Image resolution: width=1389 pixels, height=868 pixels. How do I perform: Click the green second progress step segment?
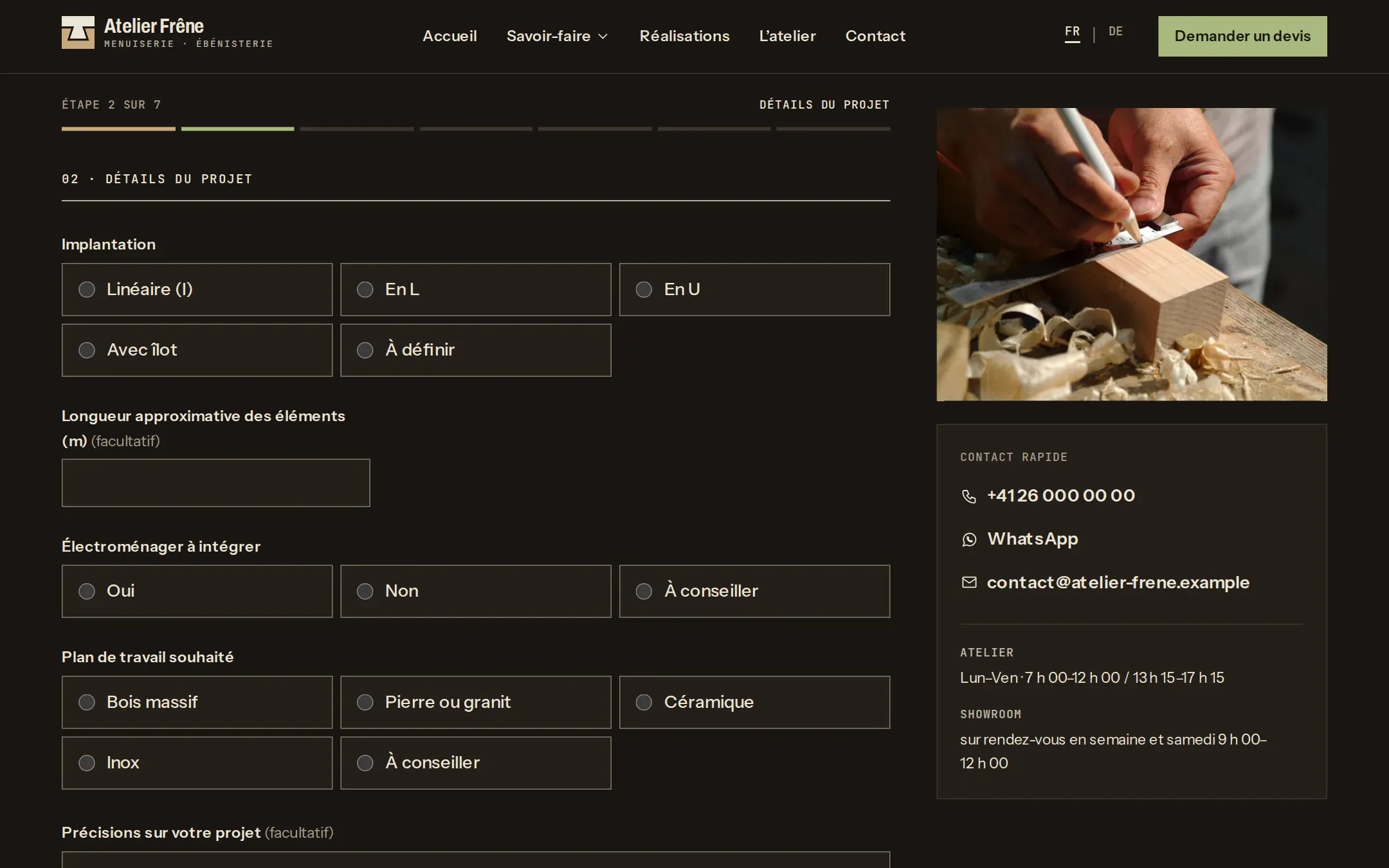click(237, 129)
